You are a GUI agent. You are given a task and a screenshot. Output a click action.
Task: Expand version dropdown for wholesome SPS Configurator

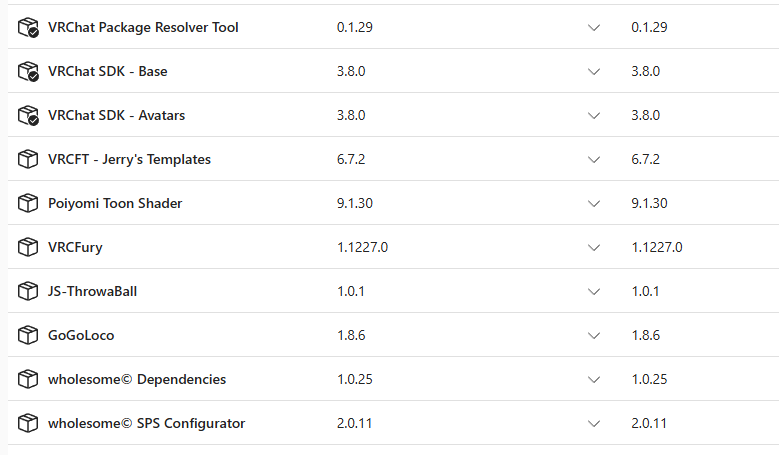594,424
